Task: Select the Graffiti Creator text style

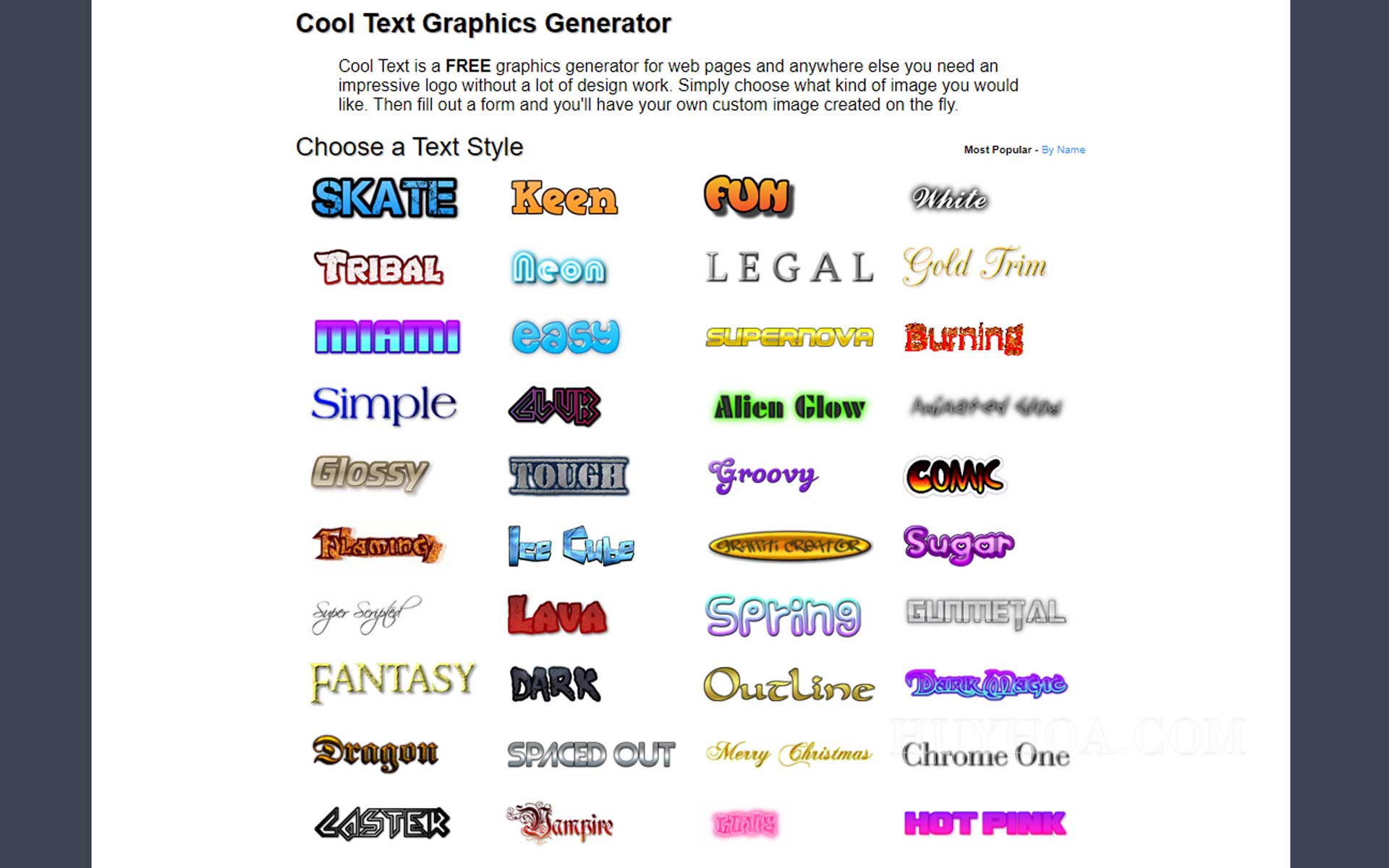Action: pos(790,544)
